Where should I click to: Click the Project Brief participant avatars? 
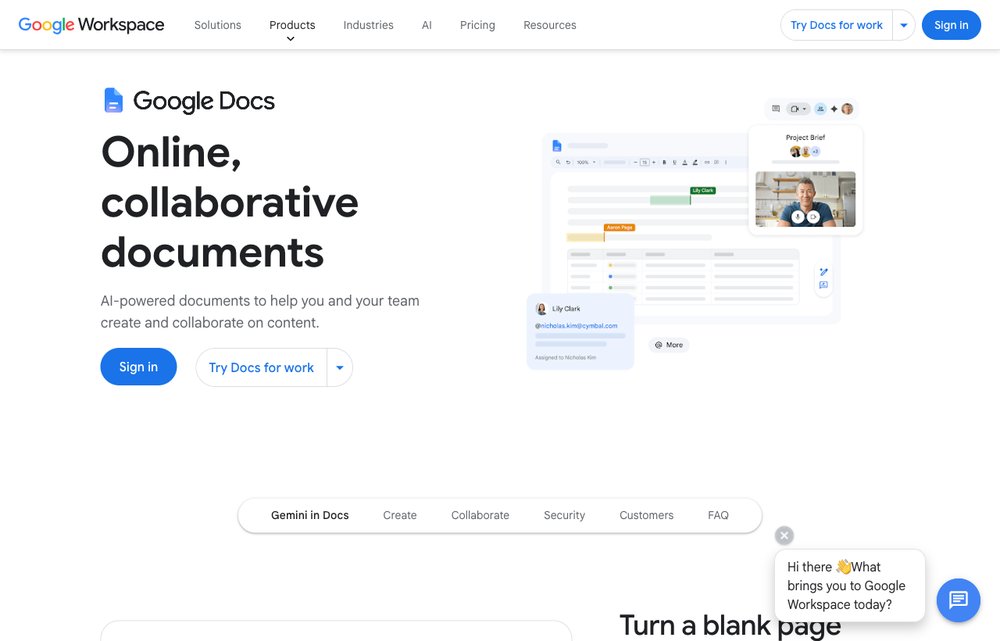(805, 151)
